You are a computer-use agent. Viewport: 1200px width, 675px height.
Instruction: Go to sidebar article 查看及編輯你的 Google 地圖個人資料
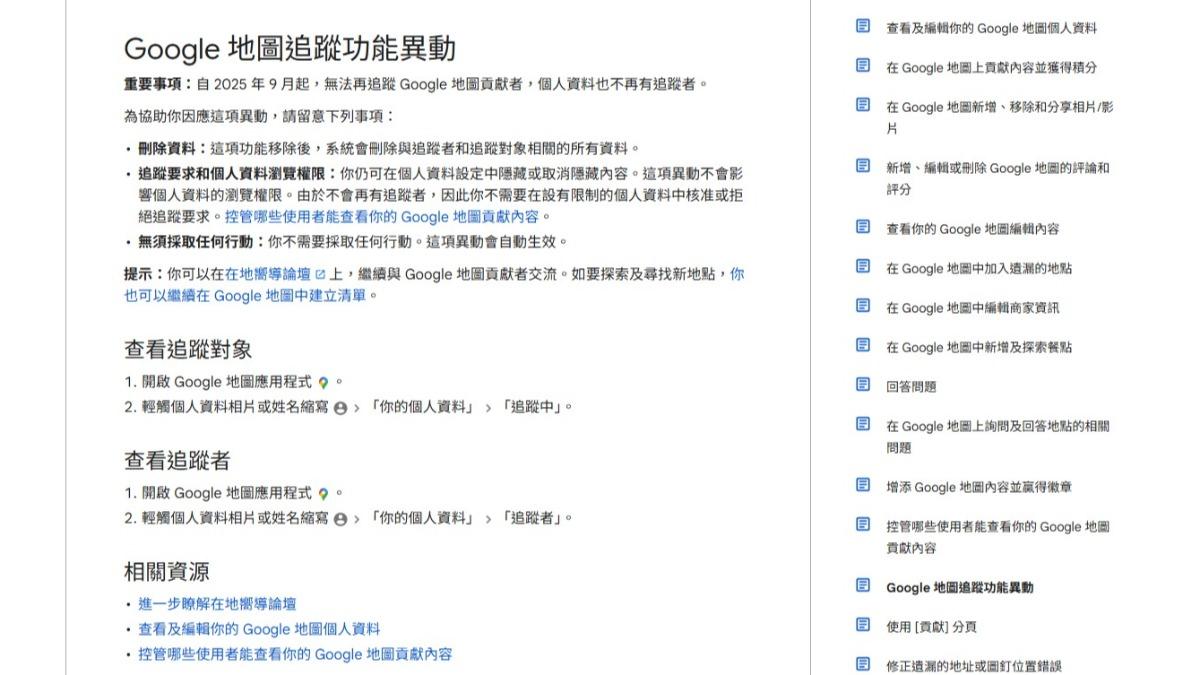pyautogui.click(x=991, y=28)
